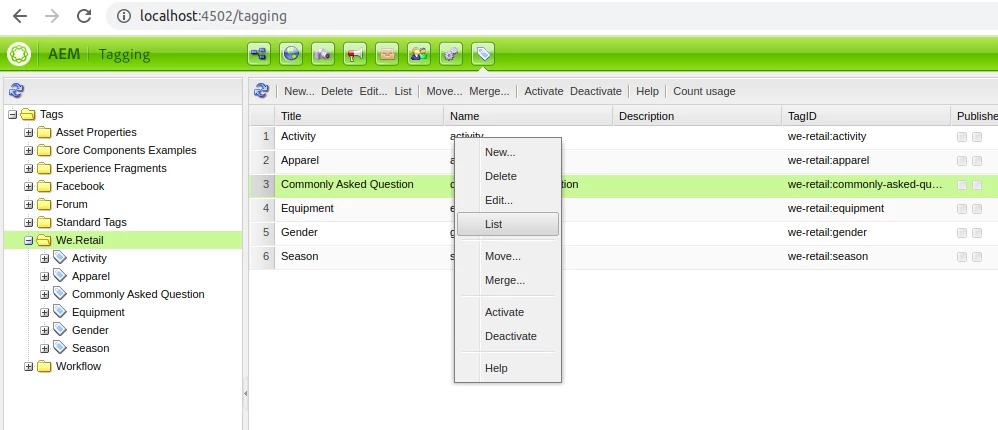Click the Activity tag icon in tree

tap(60, 258)
